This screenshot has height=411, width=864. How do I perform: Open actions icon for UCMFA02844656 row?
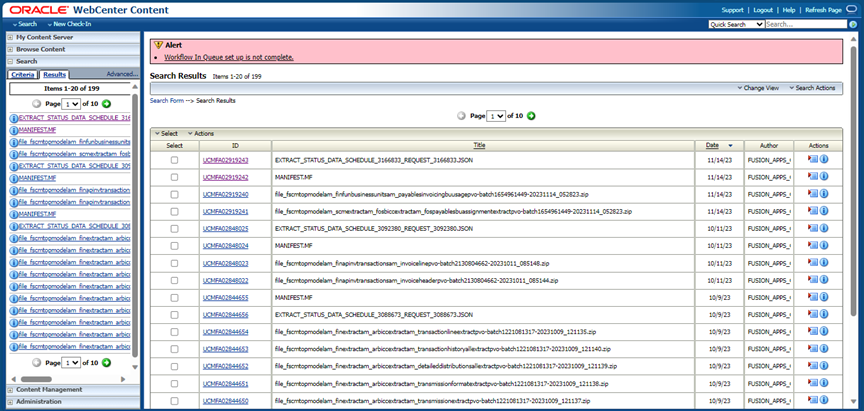[x=813, y=314]
